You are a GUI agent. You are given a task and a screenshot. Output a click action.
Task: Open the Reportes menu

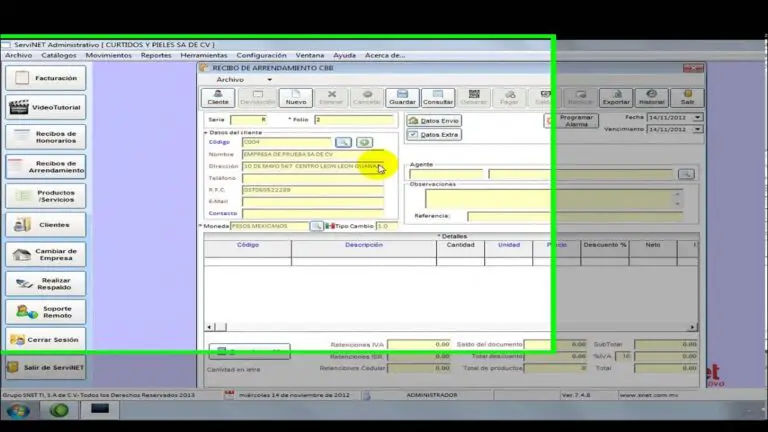click(x=156, y=55)
